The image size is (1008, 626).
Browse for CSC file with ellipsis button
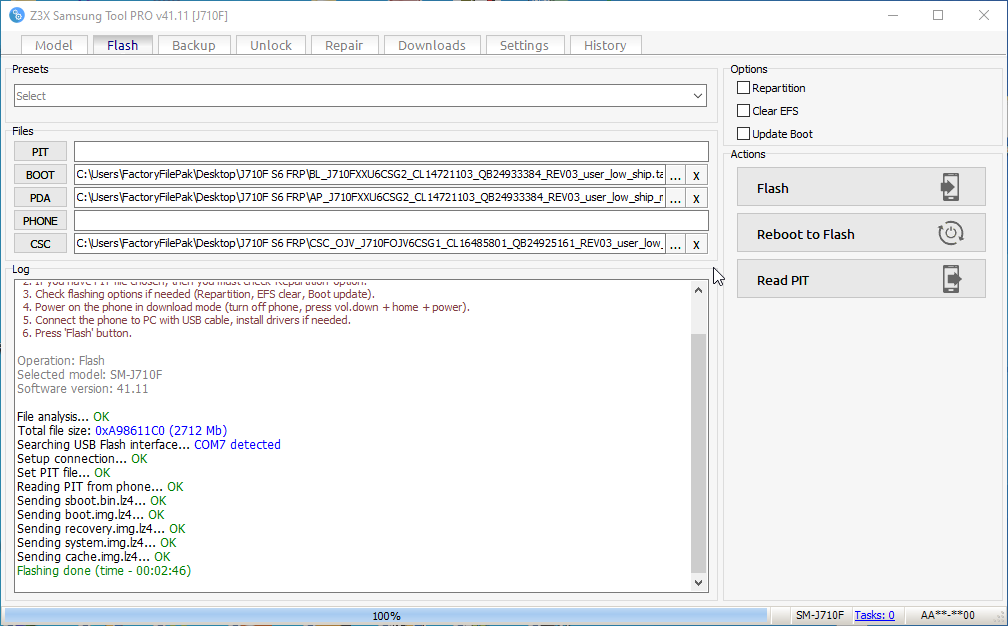675,244
